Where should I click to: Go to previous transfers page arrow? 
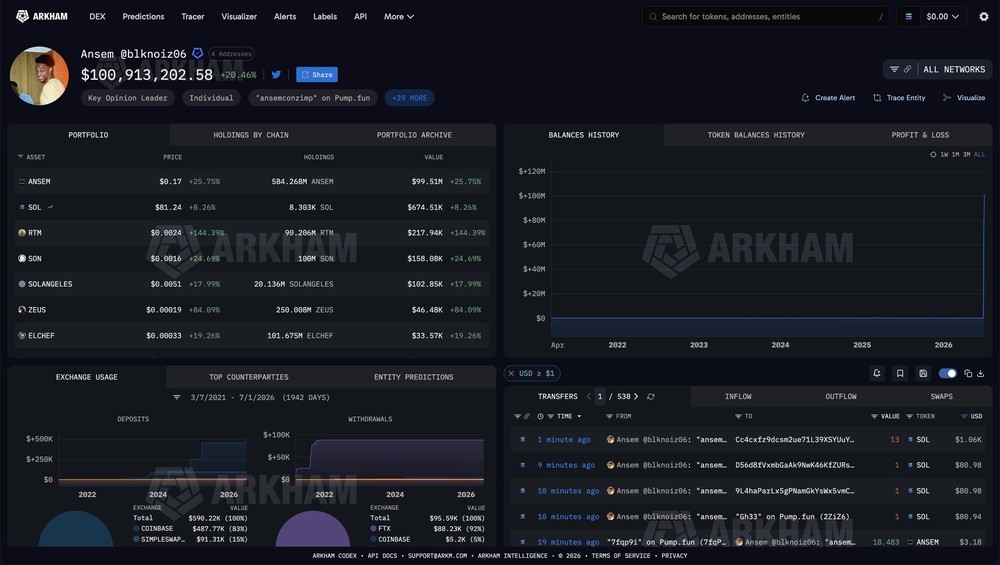point(589,397)
